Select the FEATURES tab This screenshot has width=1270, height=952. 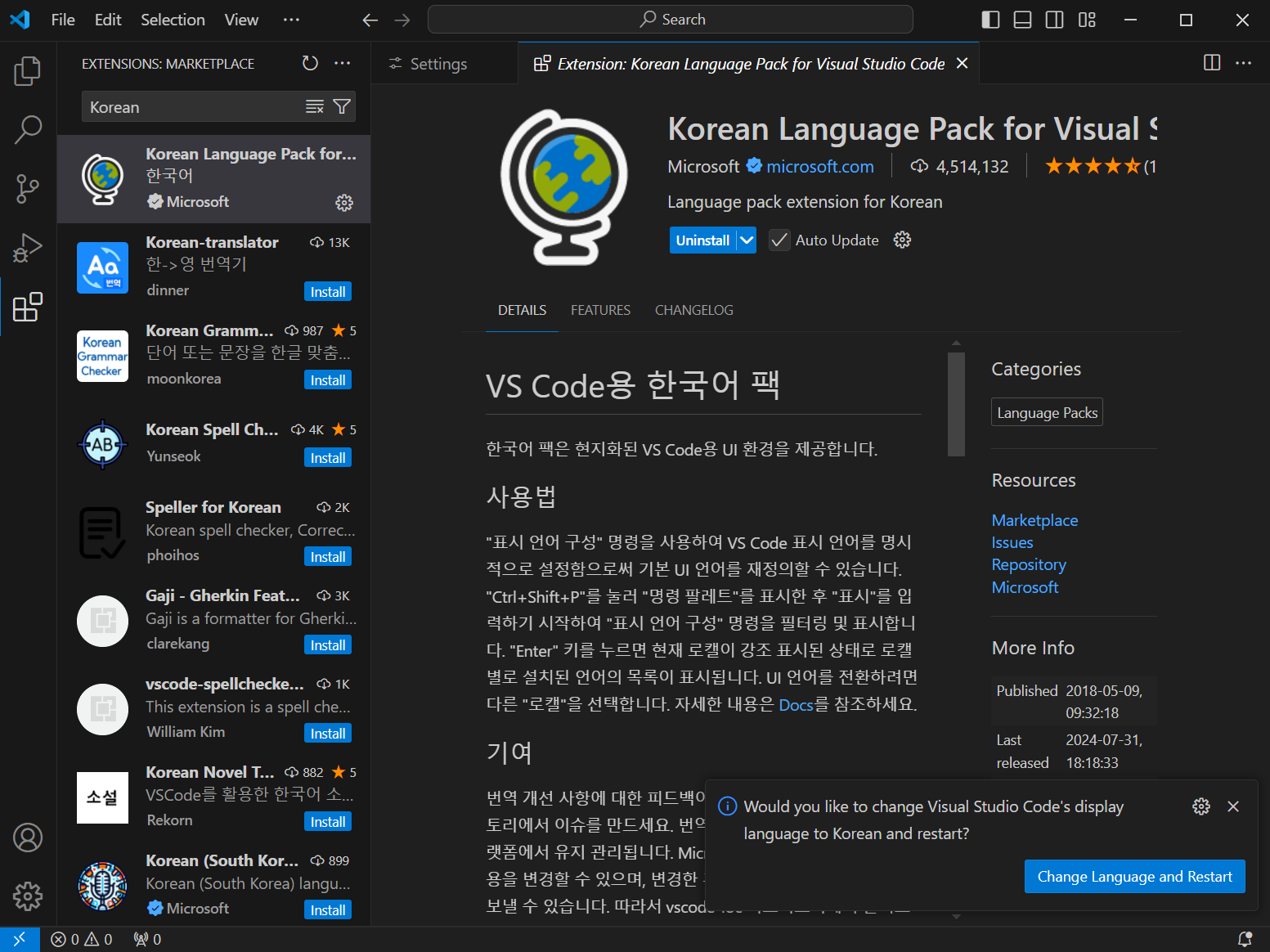600,310
